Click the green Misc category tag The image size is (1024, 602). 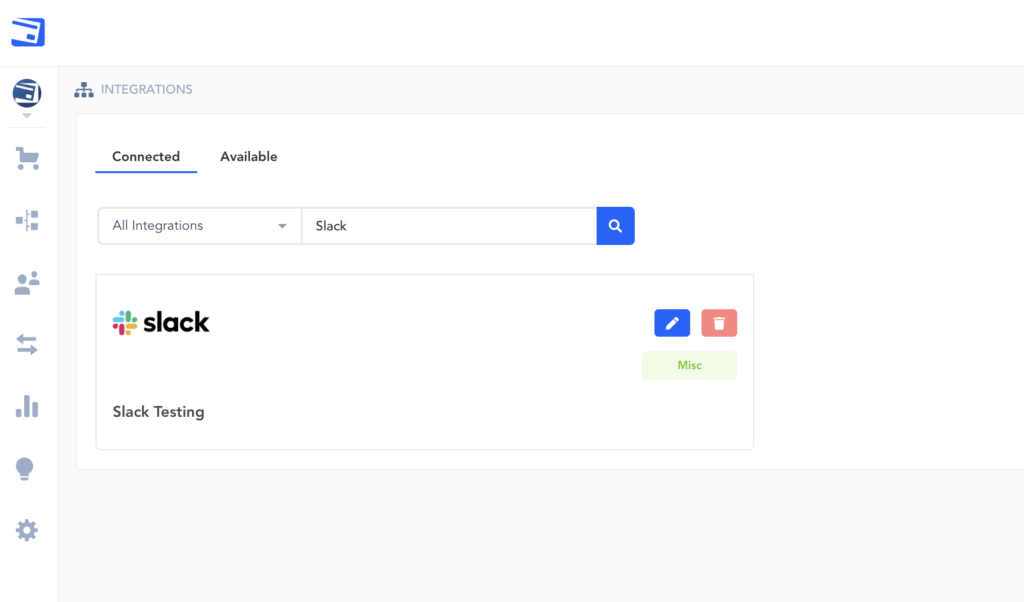(x=689, y=366)
